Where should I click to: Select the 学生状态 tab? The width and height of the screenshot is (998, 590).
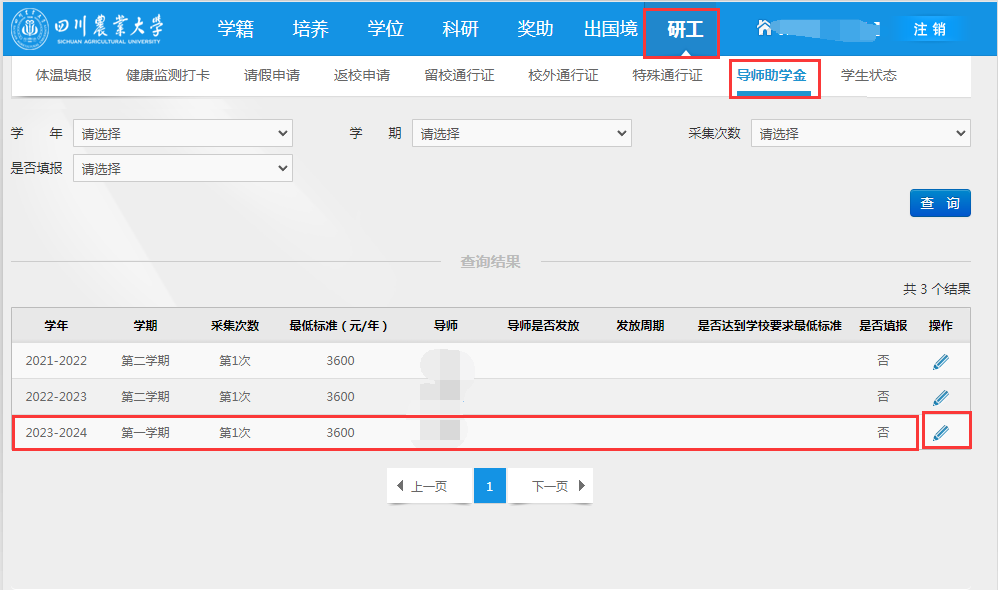(868, 75)
